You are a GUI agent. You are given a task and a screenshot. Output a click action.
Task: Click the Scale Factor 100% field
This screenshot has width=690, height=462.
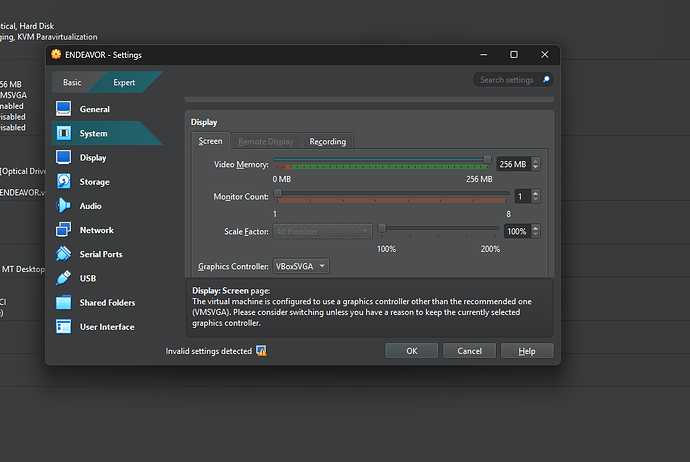tap(518, 231)
